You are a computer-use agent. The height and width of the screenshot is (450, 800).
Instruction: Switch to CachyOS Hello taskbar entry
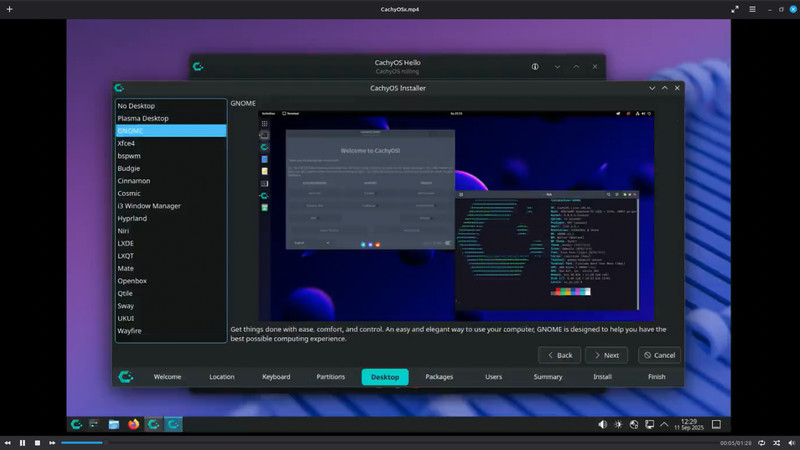(x=154, y=424)
